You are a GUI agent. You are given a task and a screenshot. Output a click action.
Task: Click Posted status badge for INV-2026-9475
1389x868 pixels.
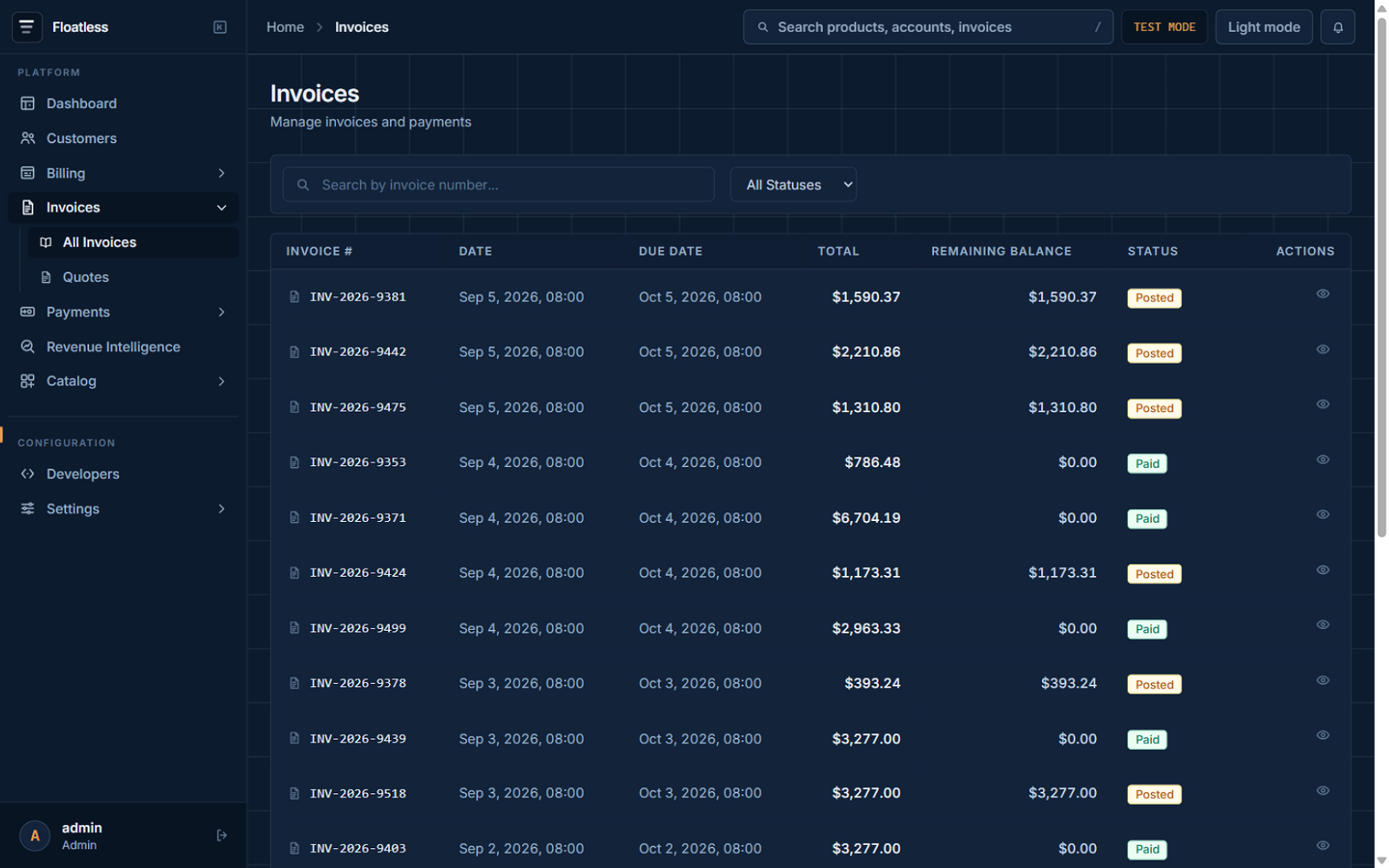pyautogui.click(x=1154, y=408)
